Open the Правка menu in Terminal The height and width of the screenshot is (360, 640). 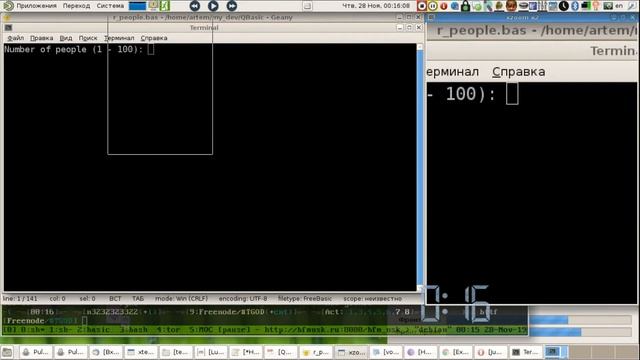(x=41, y=38)
